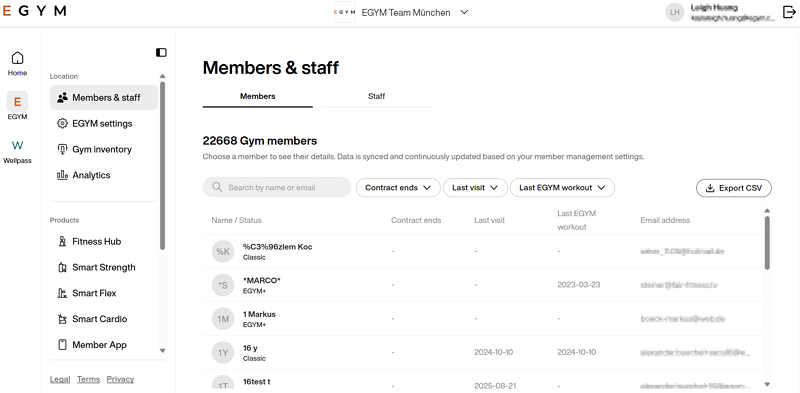Open EGYM settings in the sidebar
The height and width of the screenshot is (393, 800).
[x=104, y=124]
